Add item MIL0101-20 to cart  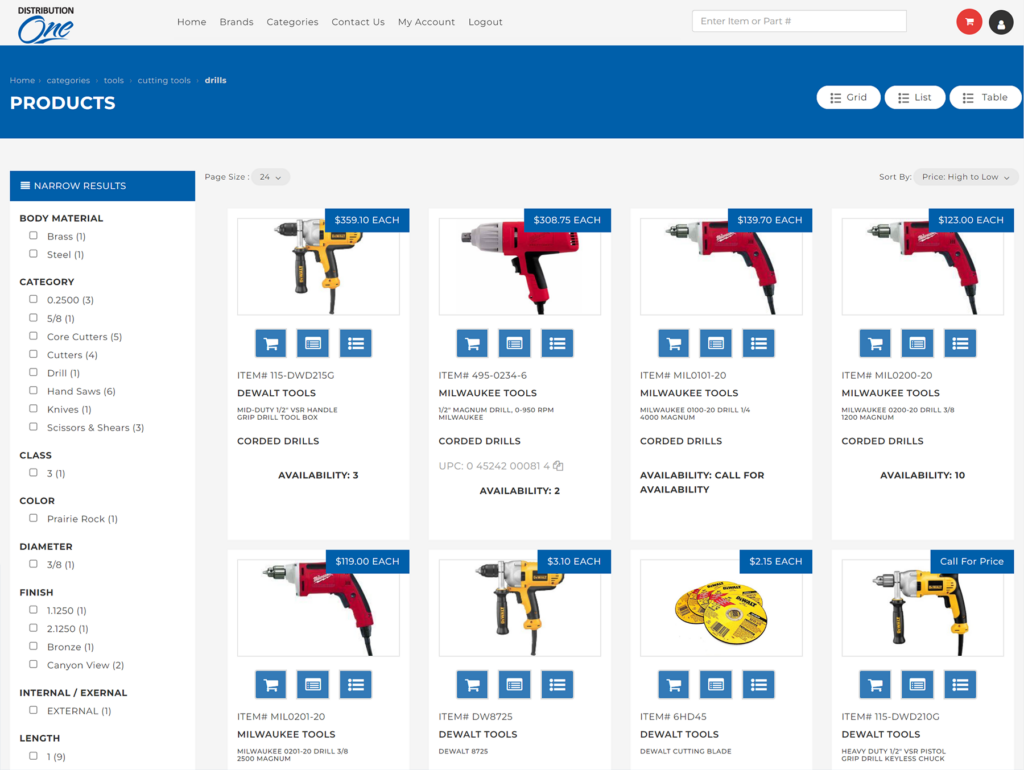673,343
